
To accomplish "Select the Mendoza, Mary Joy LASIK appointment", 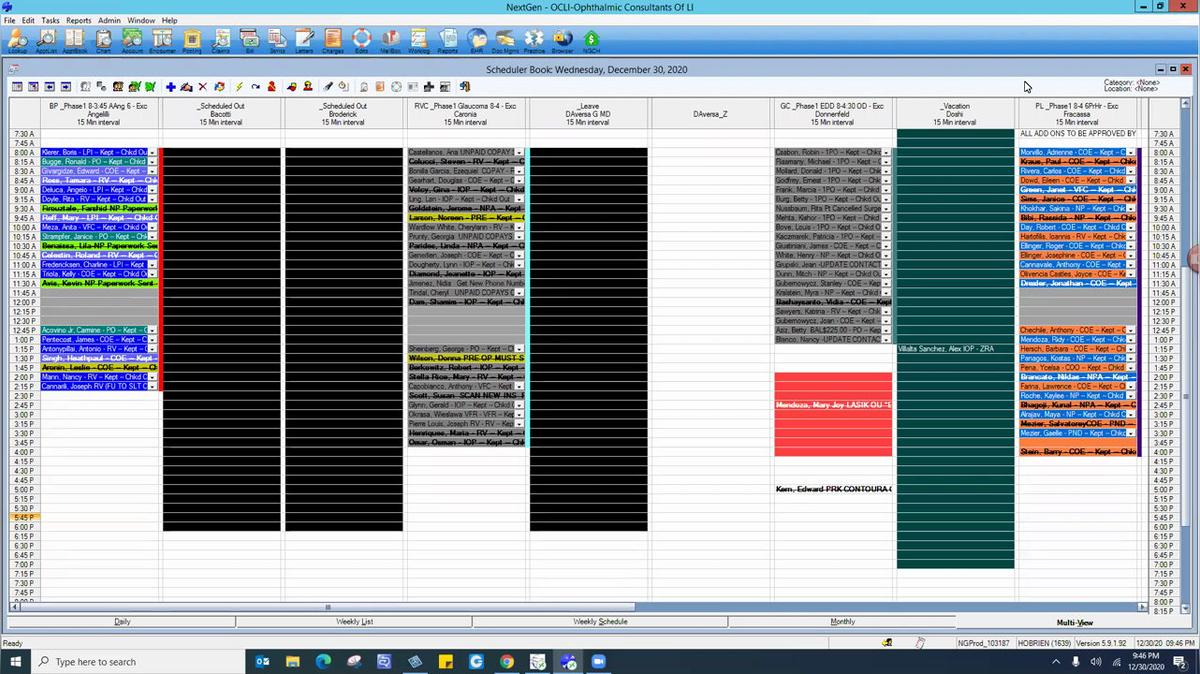I will [x=833, y=405].
